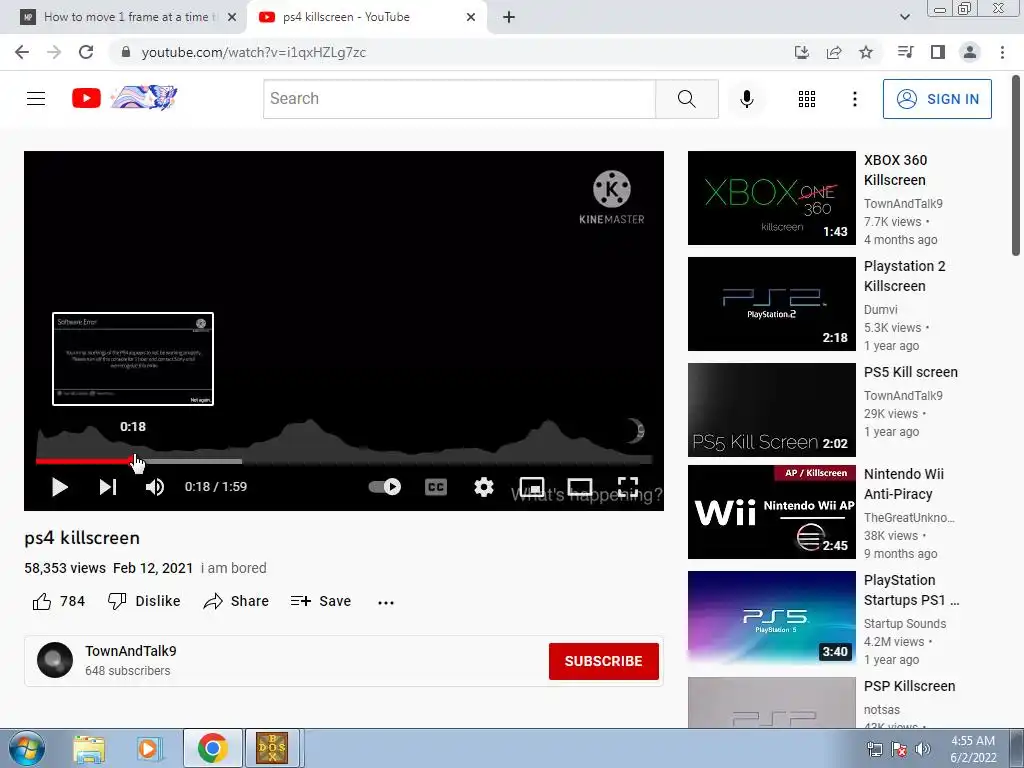This screenshot has width=1024, height=768.
Task: Open YouTube settings three-dot menu
Action: click(854, 99)
